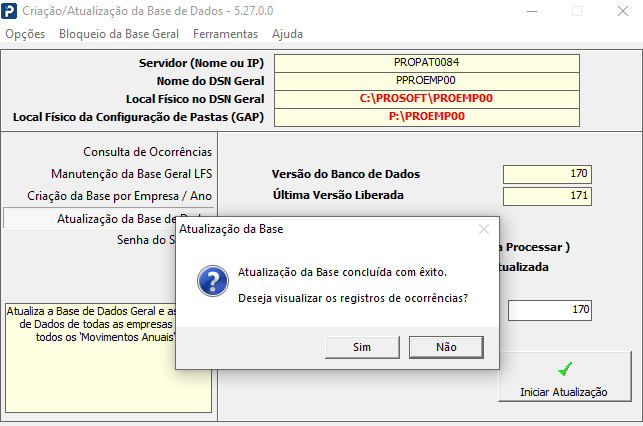
Task: Click 'Atualização da Base concluída com êxito.' text
Action: [342, 272]
